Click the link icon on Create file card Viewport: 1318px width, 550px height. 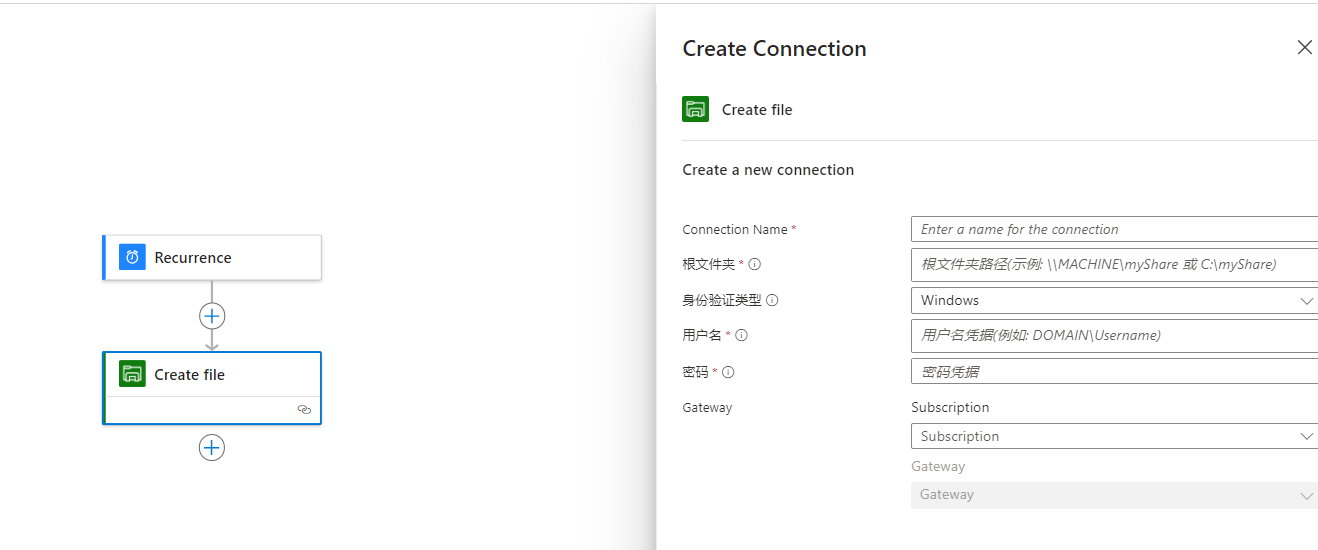point(304,410)
